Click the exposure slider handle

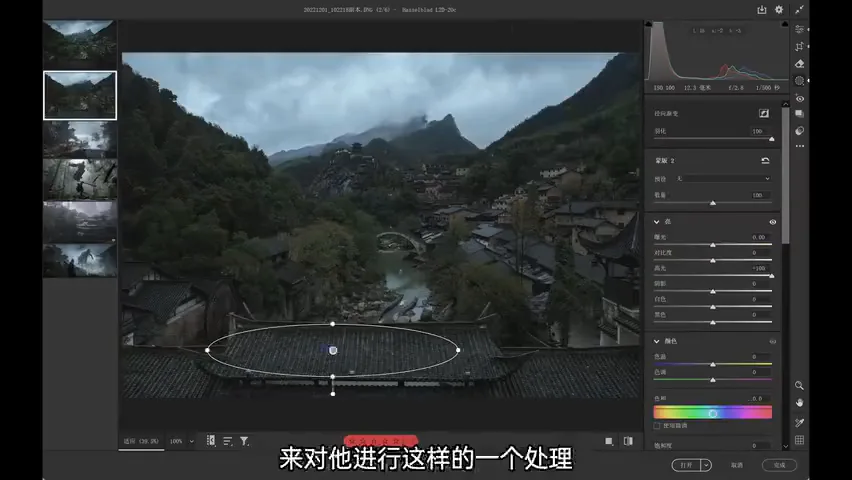pyautogui.click(x=713, y=245)
